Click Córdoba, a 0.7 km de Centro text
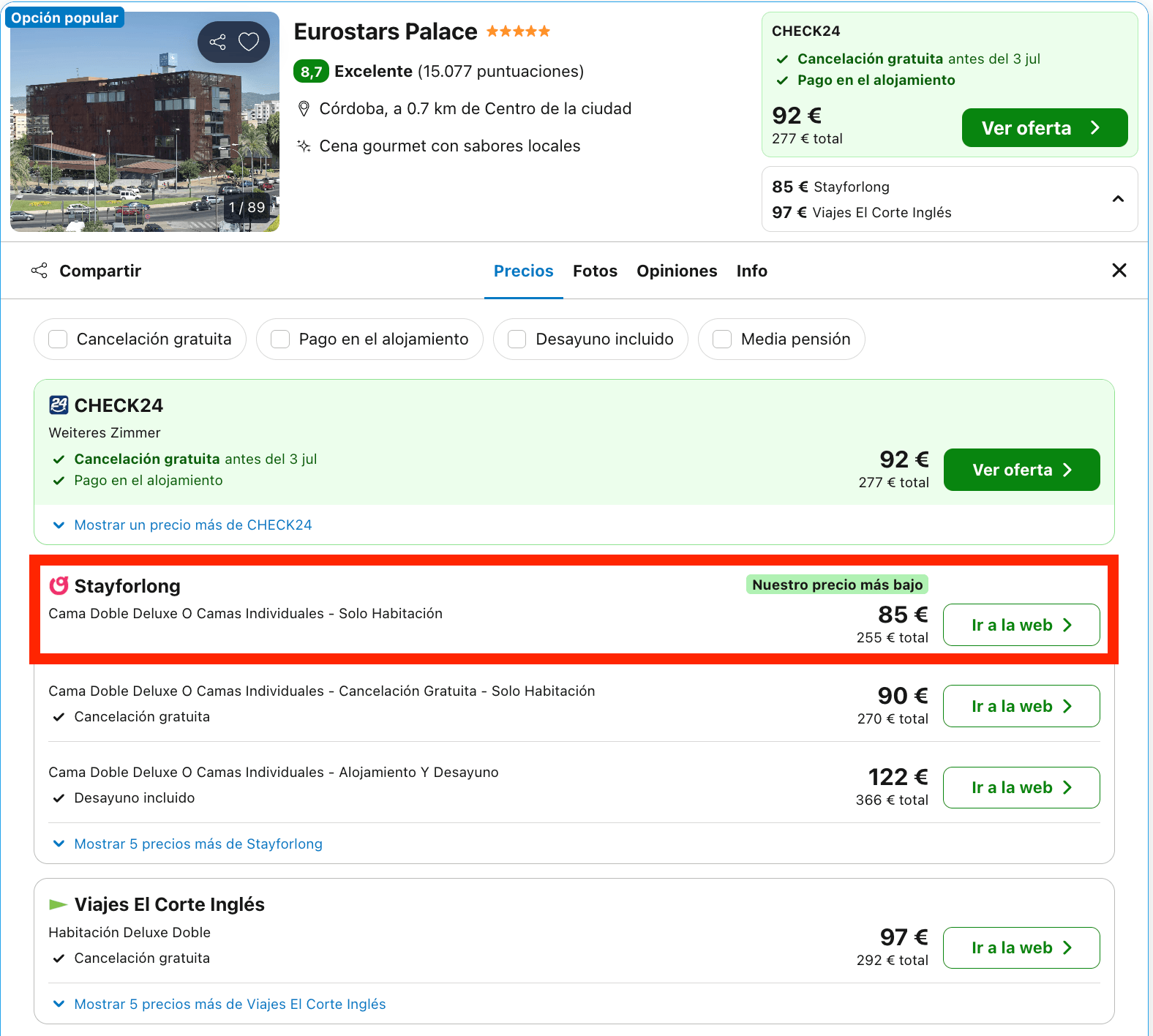Image resolution: width=1153 pixels, height=1036 pixels. (476, 109)
